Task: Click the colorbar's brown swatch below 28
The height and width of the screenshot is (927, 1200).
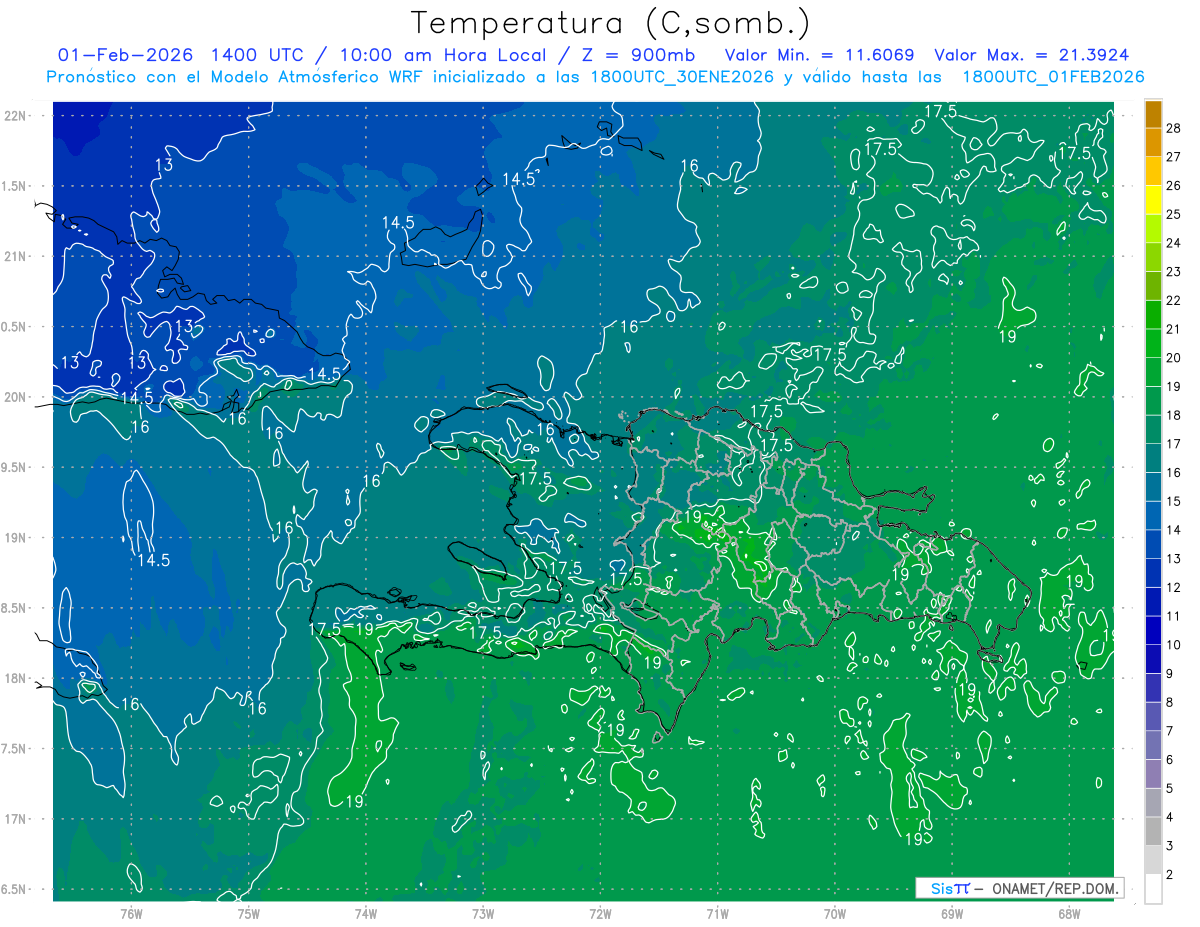Action: coord(1153,113)
